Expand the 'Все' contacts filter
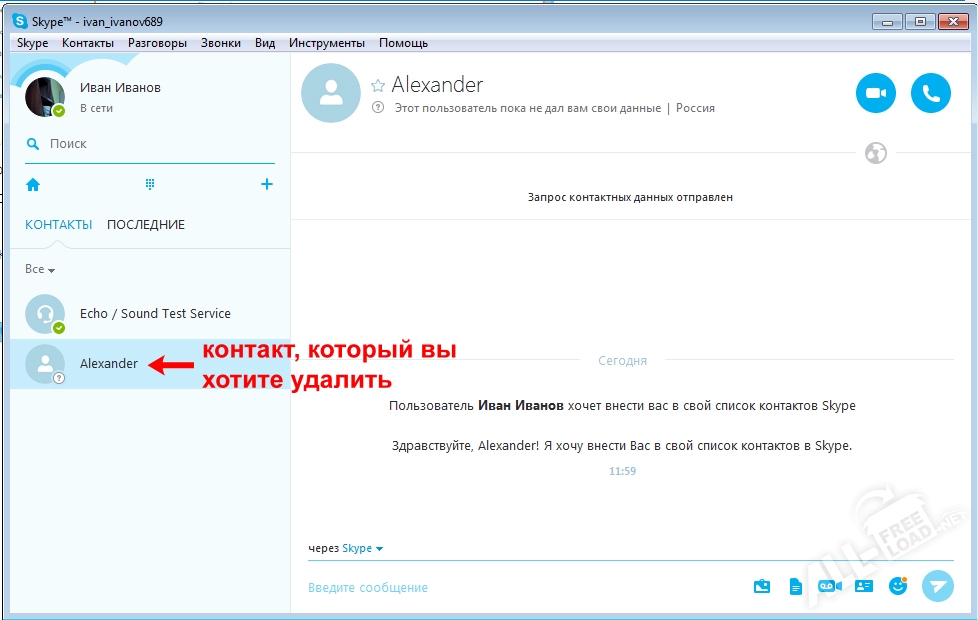 (38, 269)
